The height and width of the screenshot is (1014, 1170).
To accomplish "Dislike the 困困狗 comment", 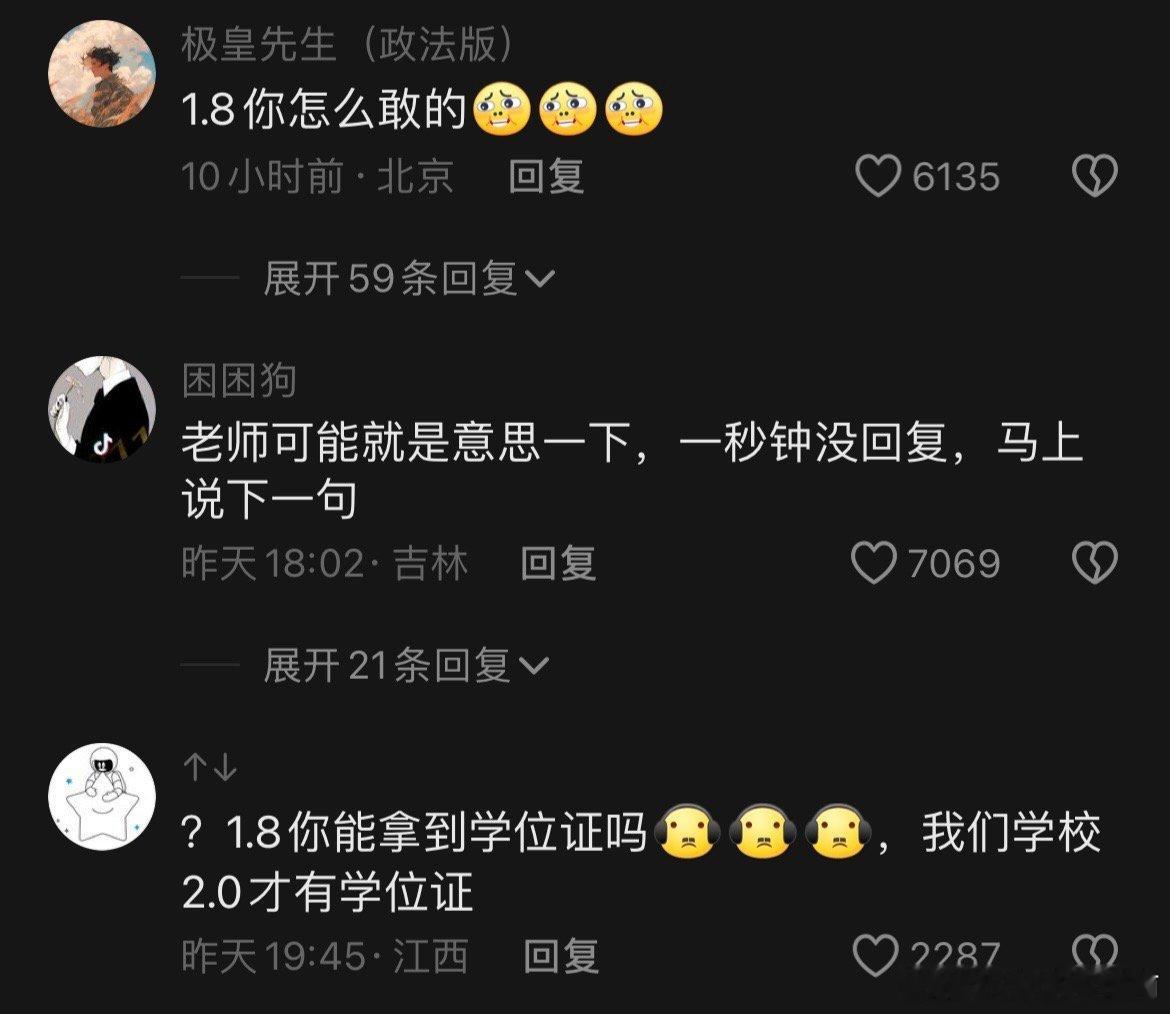I will [x=1095, y=563].
